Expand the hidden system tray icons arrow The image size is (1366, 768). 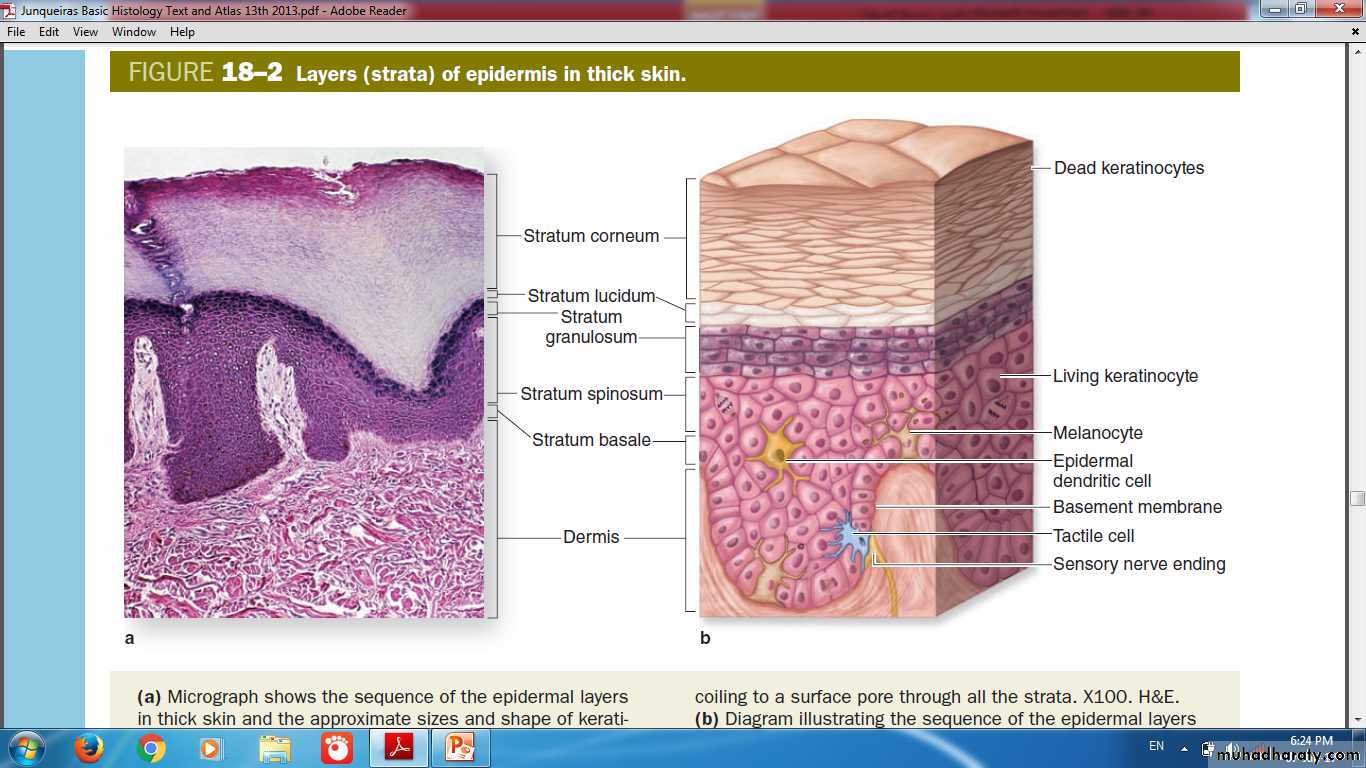[x=1184, y=747]
